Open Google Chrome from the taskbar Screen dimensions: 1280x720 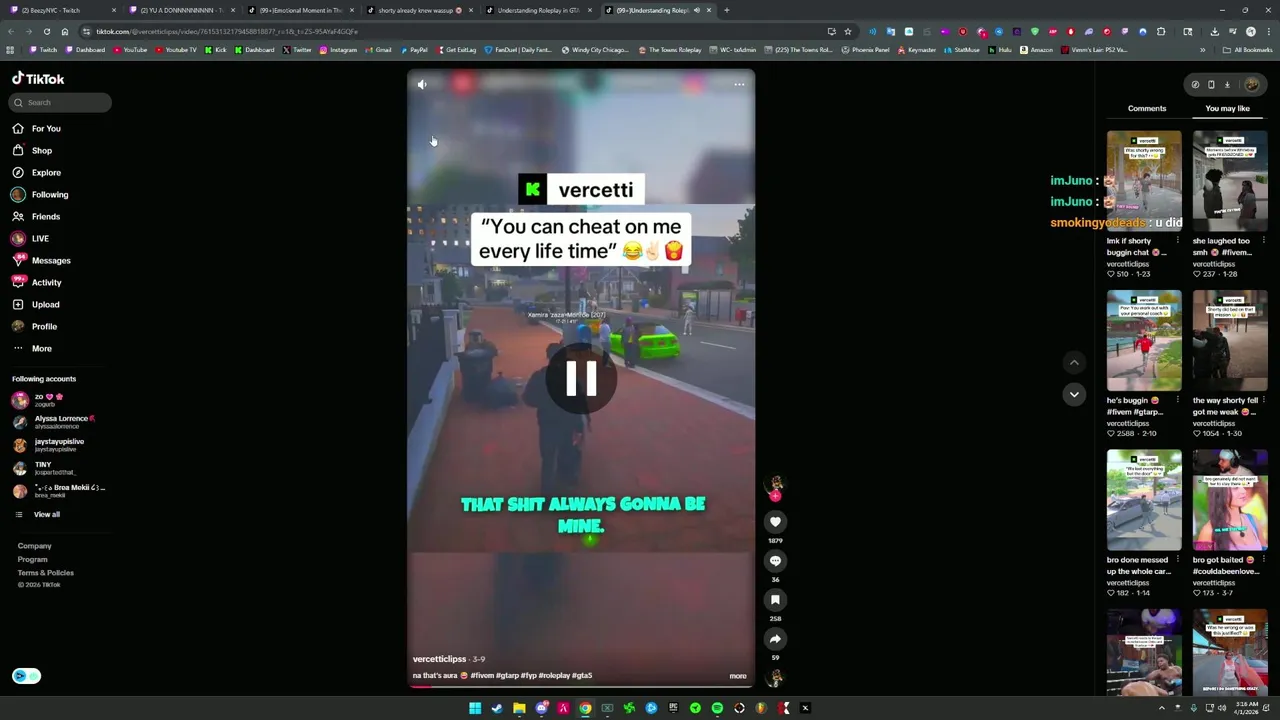585,708
